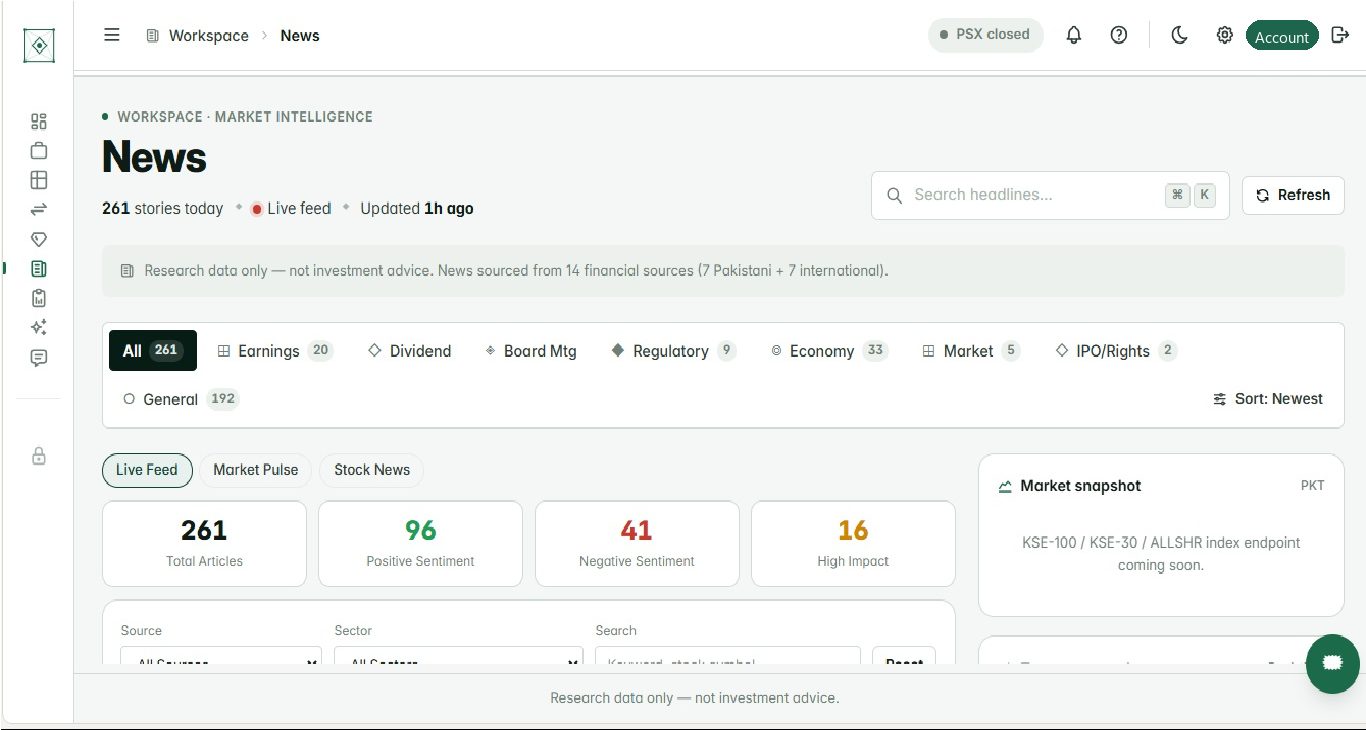Click the logout arrow icon
Screen dimensions: 1366x730
(x=1341, y=35)
